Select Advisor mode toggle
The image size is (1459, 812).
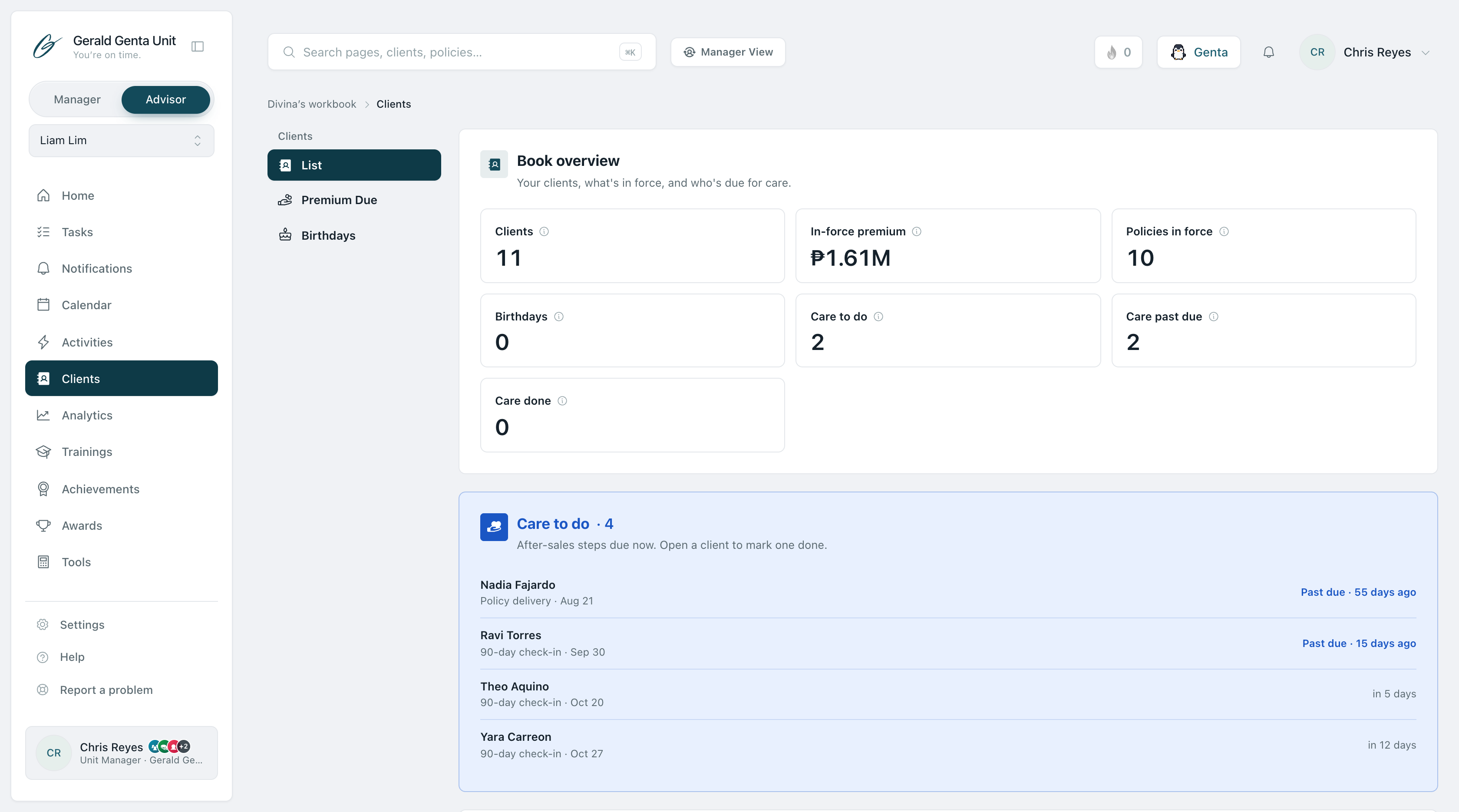click(165, 100)
